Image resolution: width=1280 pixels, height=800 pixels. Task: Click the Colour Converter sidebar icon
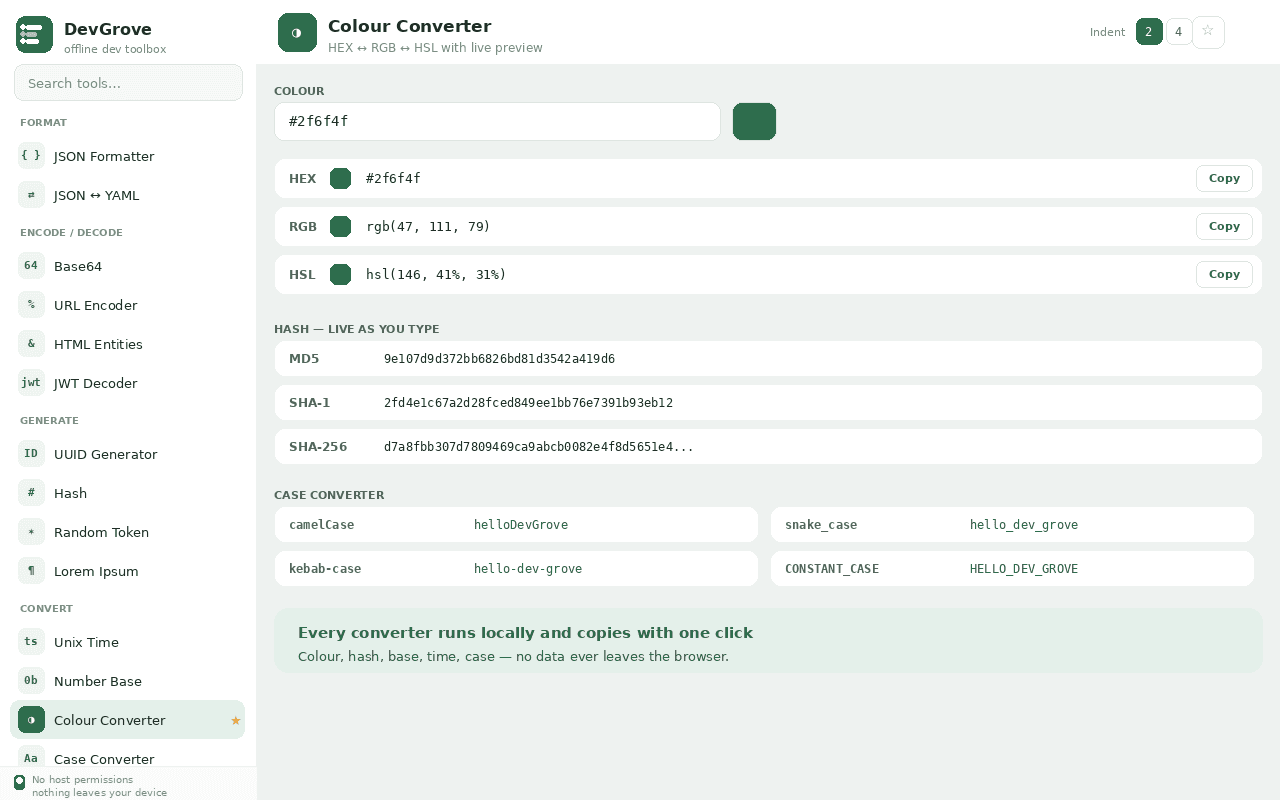coord(31,720)
